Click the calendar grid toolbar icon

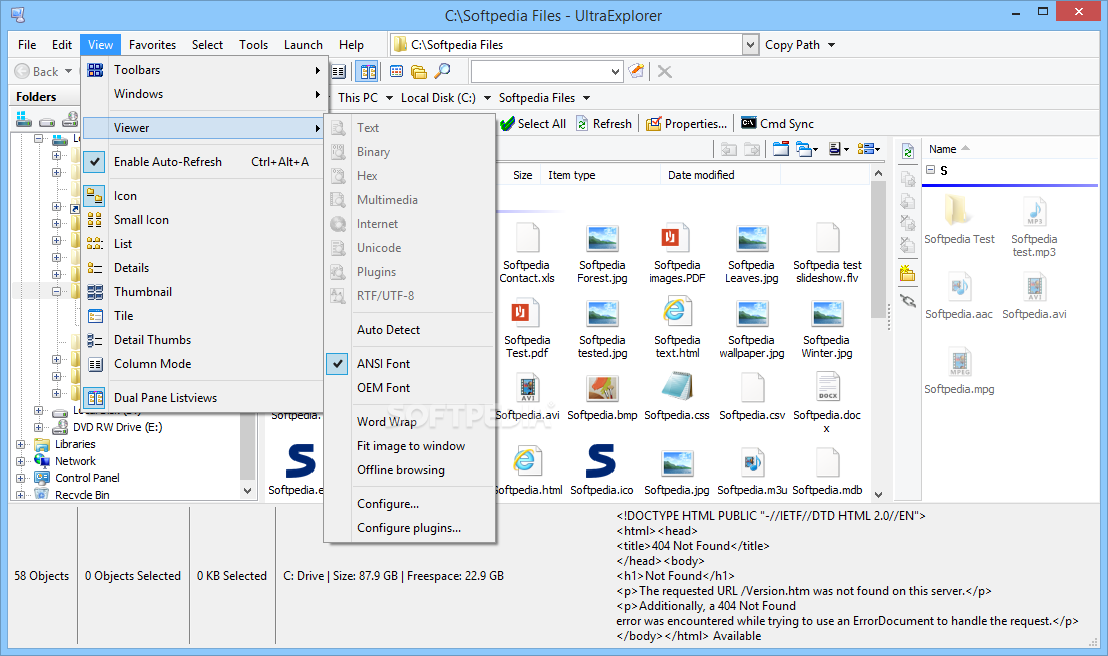pos(396,71)
